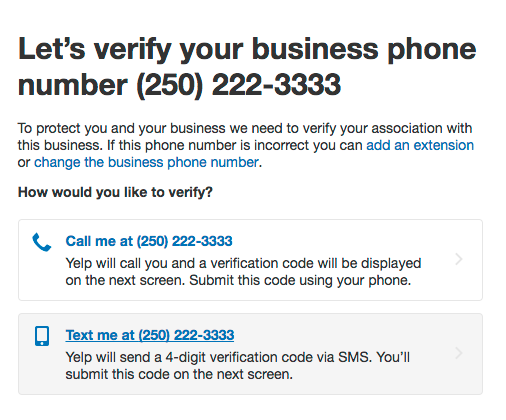Click 'Yelp will send a 4-digit' description line
The width and height of the screenshot is (506, 420).
[x=238, y=357]
